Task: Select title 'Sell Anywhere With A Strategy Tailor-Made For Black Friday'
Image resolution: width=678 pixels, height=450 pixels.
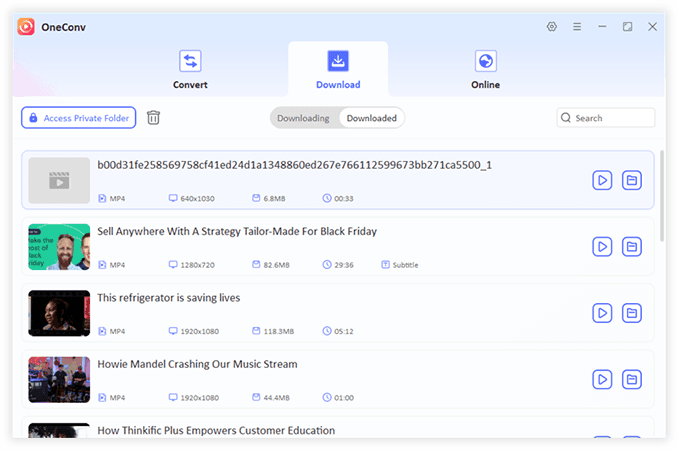Action: [237, 231]
